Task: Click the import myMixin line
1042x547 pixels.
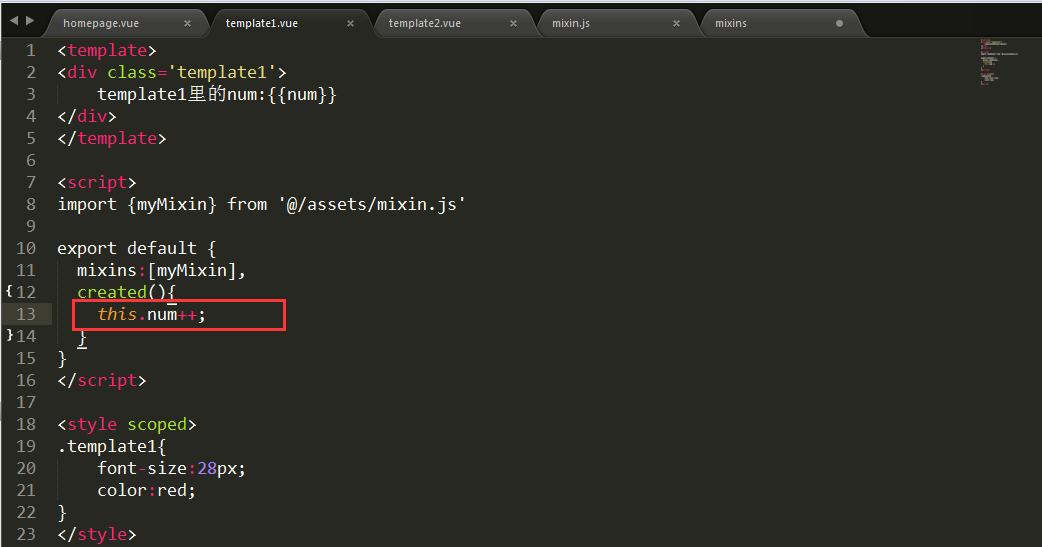Action: 261,204
